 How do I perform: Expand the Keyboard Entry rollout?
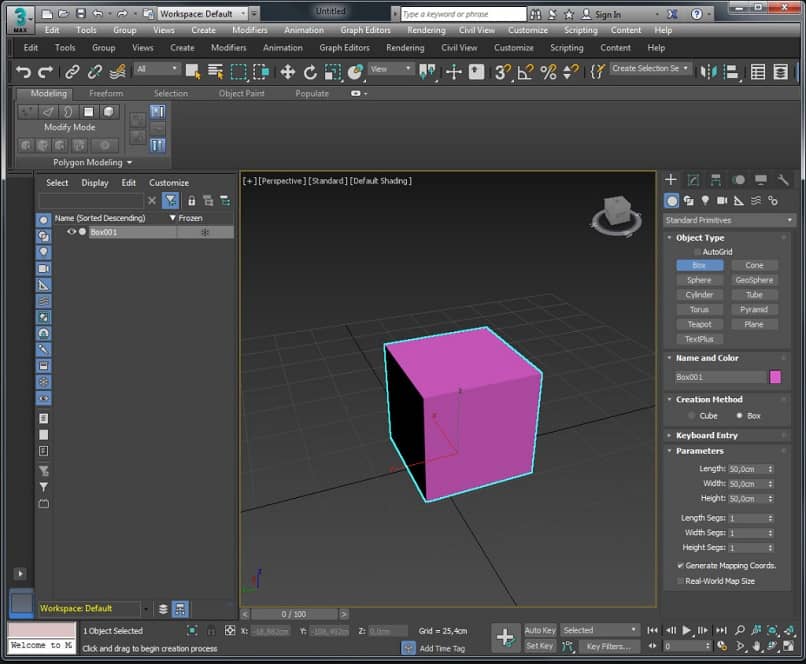[x=706, y=435]
